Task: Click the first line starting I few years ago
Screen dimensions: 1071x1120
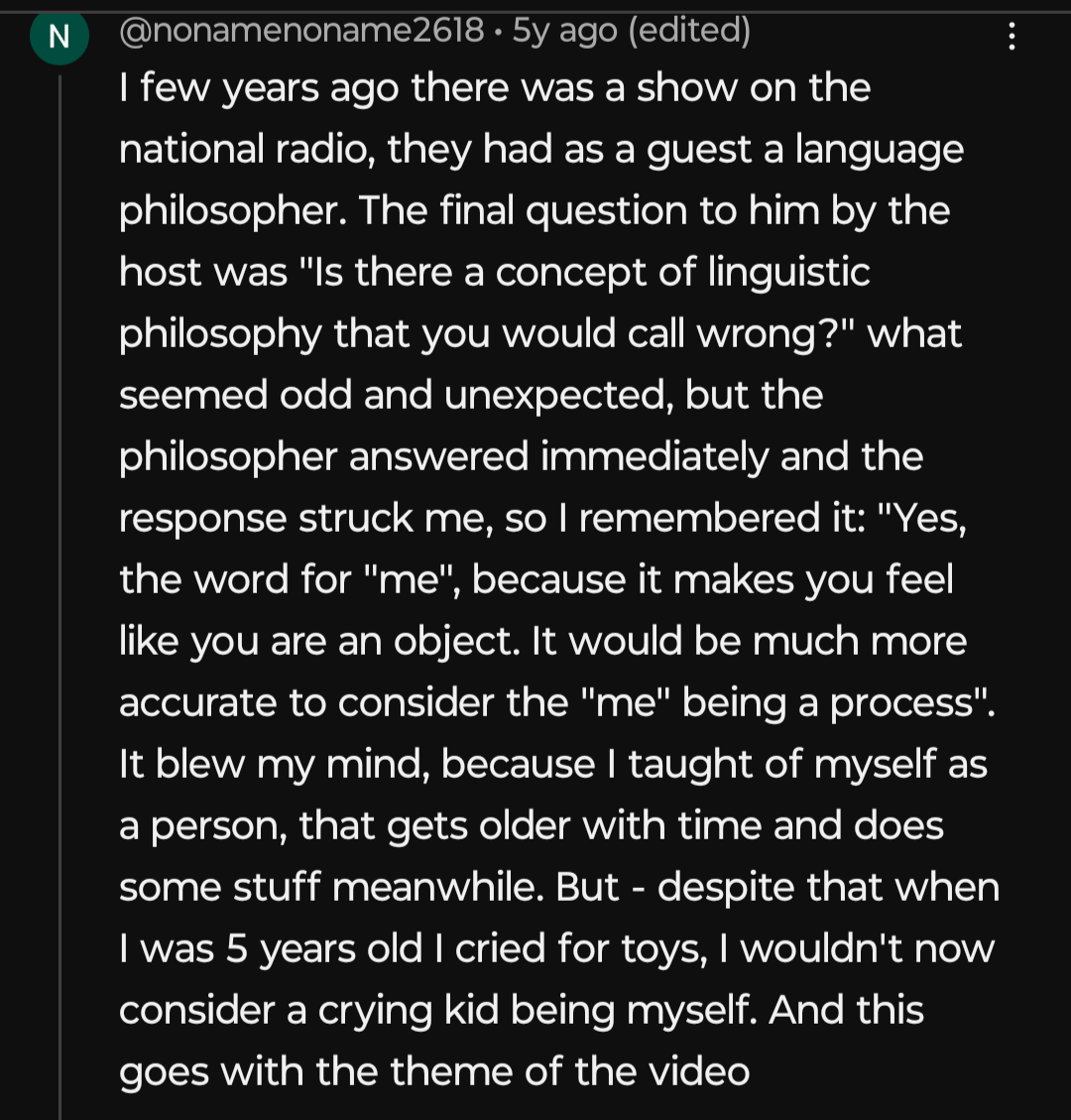Action: coord(495,89)
